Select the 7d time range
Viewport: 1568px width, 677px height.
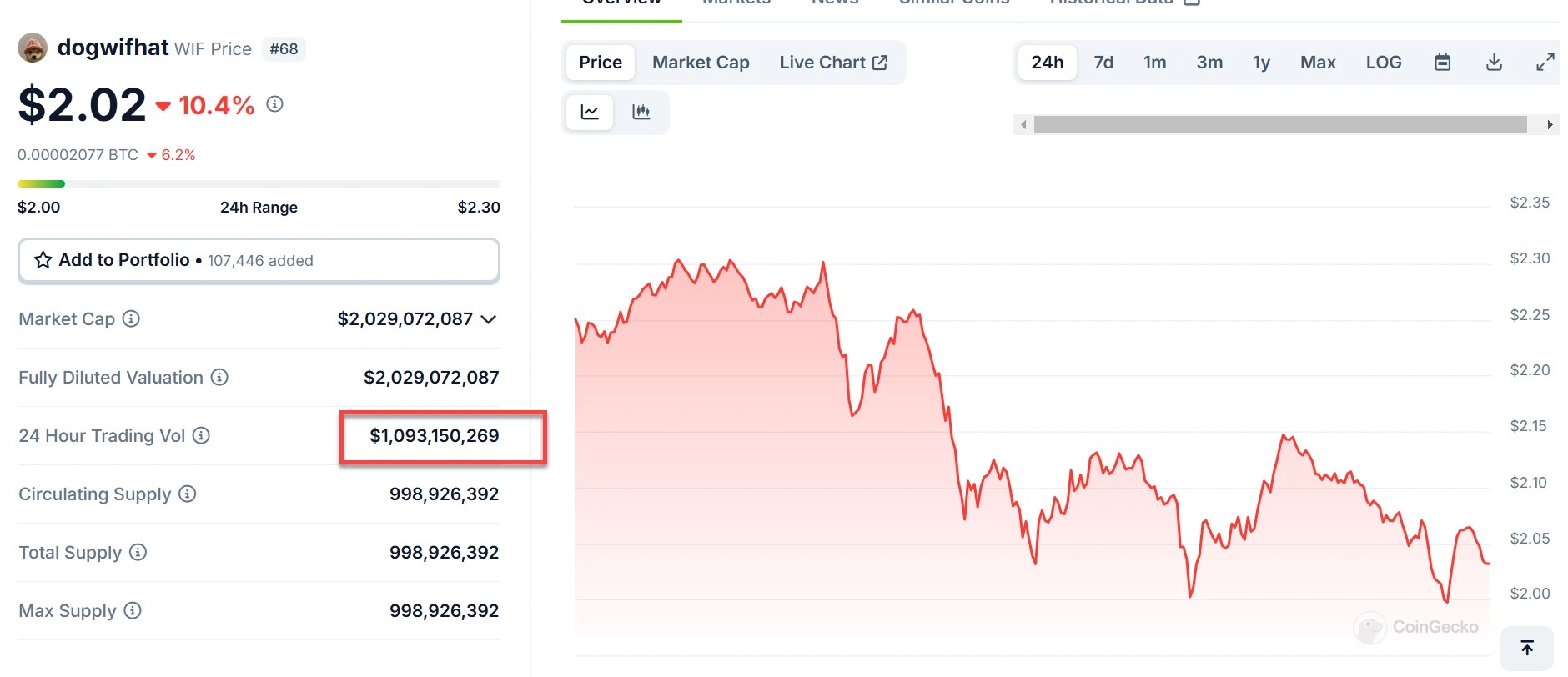click(x=1103, y=63)
